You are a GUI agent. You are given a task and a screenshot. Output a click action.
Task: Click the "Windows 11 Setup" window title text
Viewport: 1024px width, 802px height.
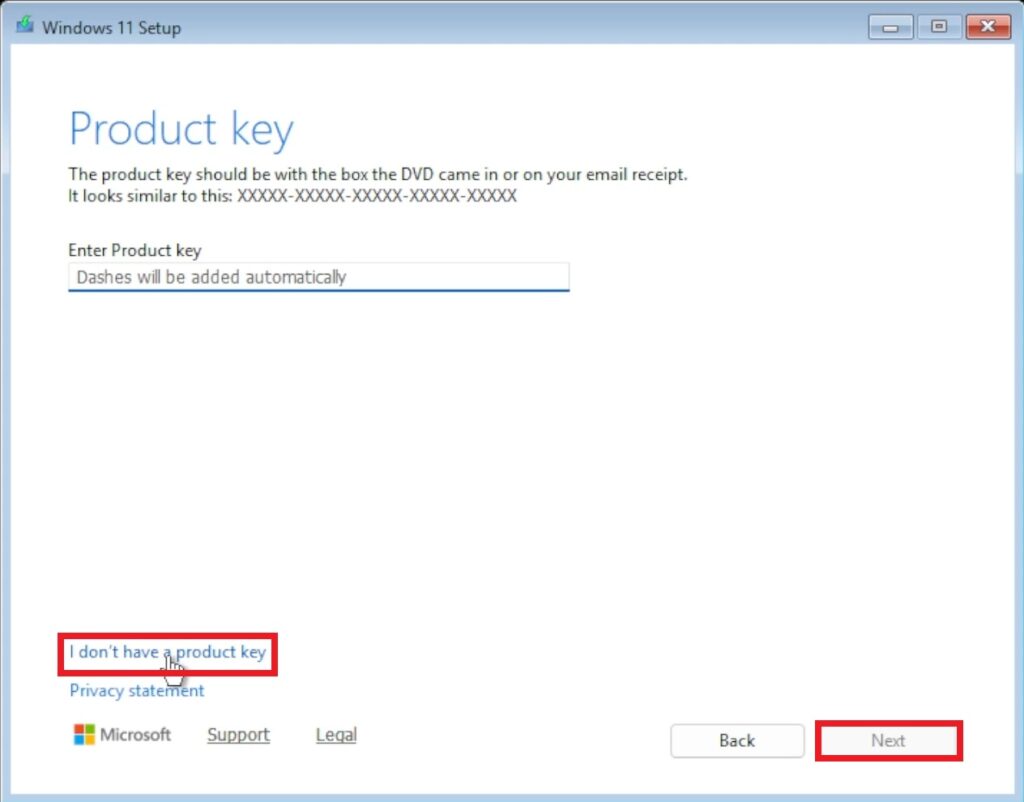point(112,27)
